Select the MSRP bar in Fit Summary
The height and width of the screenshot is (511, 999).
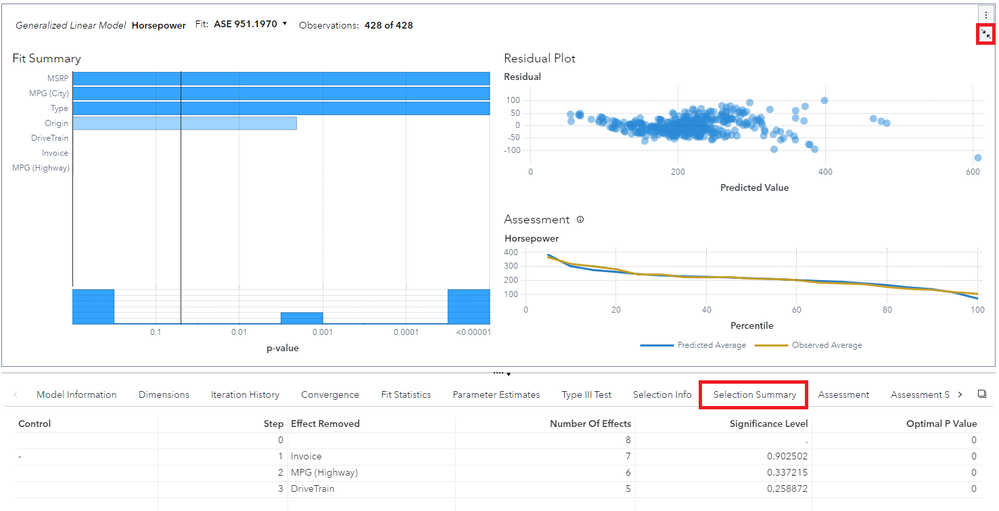(x=281, y=78)
